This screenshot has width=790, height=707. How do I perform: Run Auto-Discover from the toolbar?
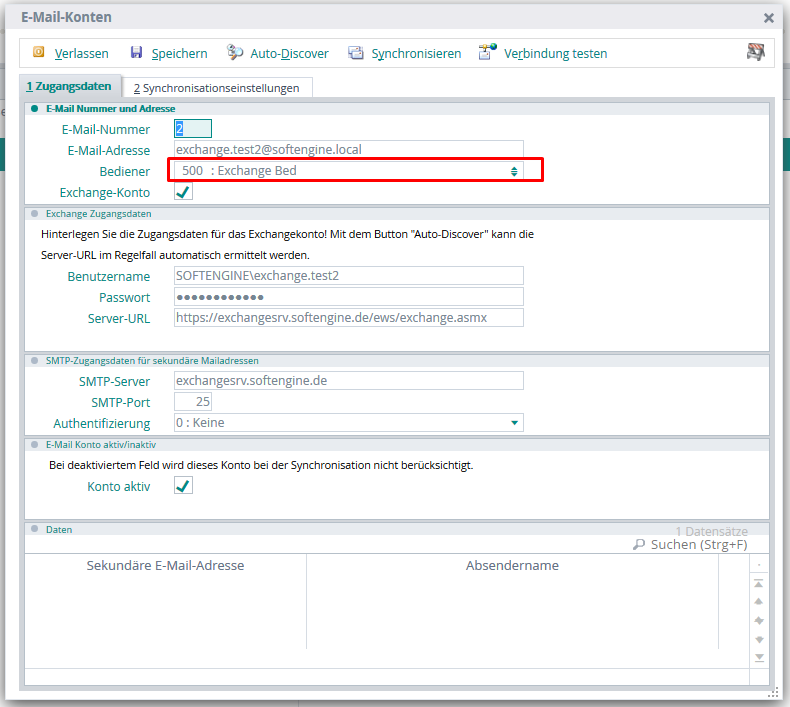click(x=235, y=53)
